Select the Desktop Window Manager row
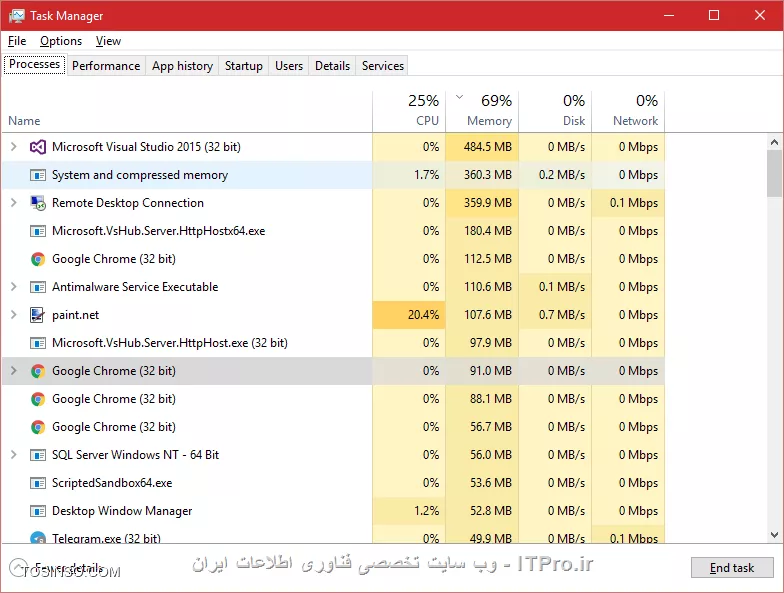The height and width of the screenshot is (593, 784). tap(333, 511)
